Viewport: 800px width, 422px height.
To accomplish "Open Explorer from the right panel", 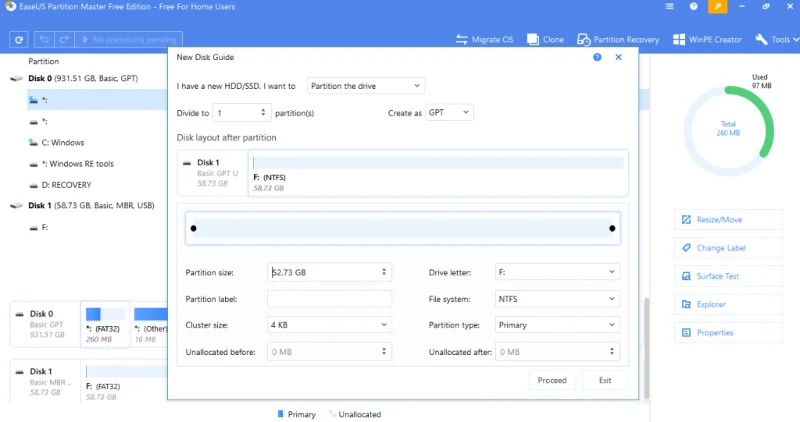I will click(728, 304).
